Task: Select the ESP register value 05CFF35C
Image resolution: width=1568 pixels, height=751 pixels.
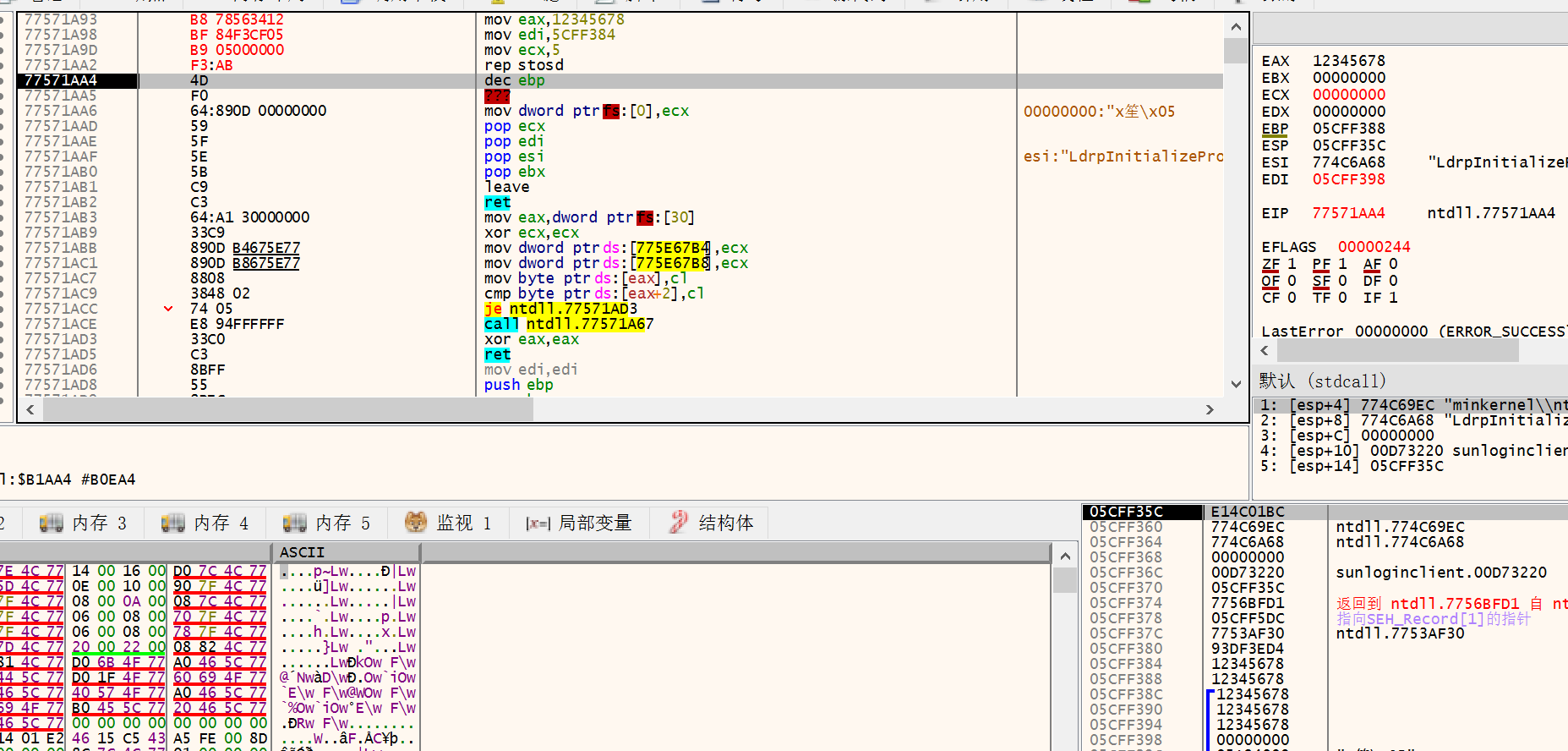Action: (1349, 145)
